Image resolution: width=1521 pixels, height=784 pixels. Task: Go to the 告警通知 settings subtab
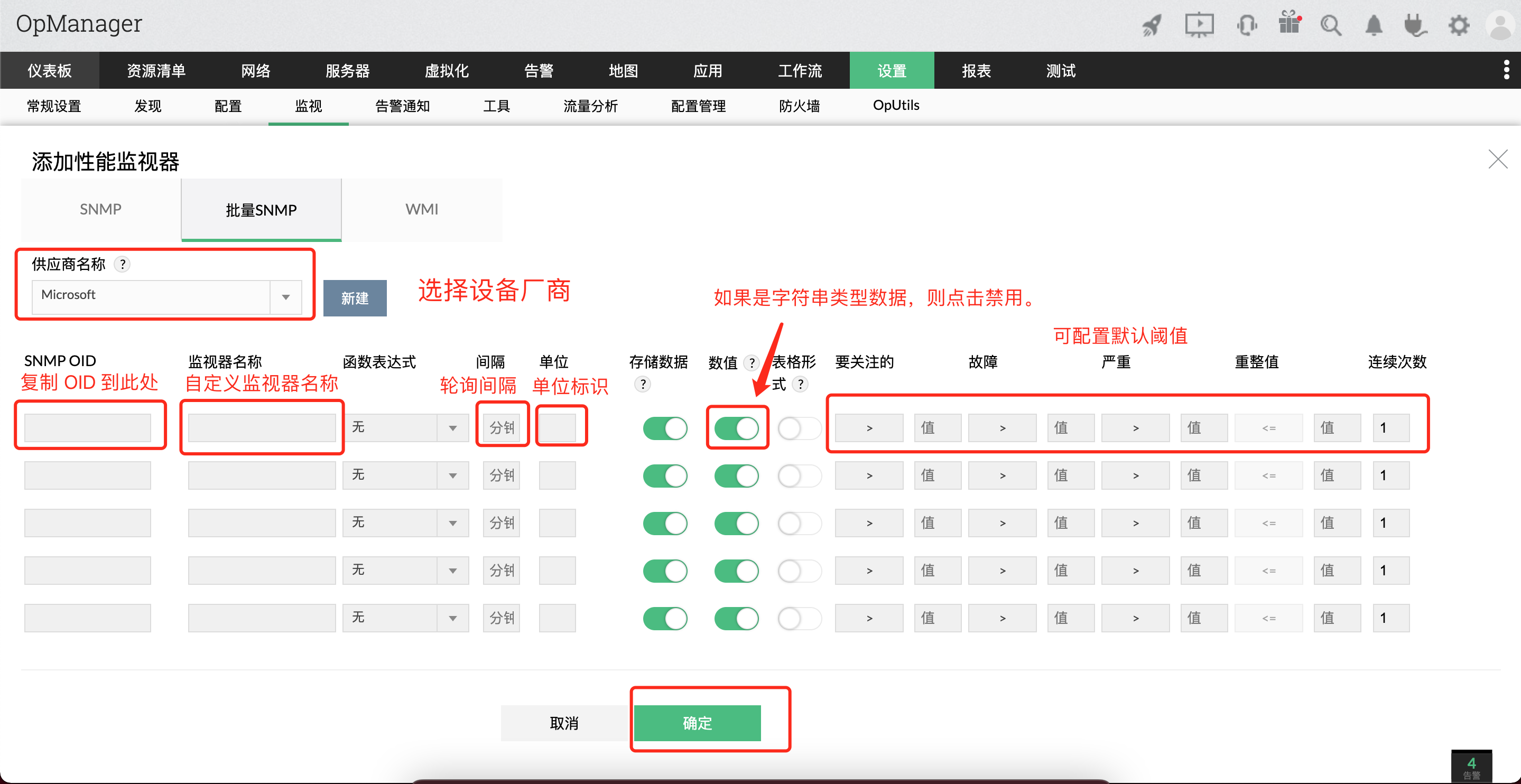(402, 106)
